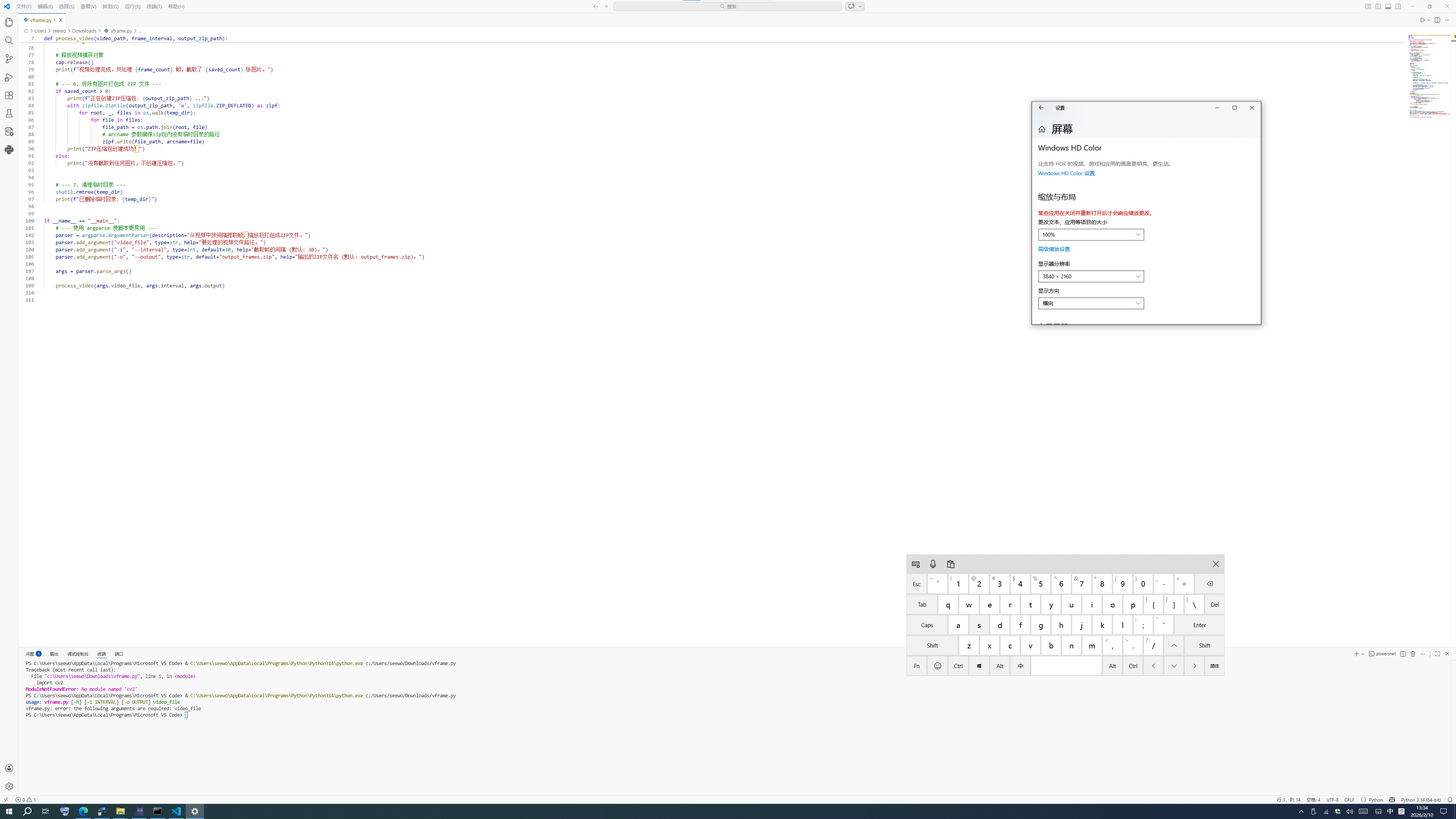Toggle Caps key on touch keyboard
Screen dimensions: 1456x819
[927, 625]
